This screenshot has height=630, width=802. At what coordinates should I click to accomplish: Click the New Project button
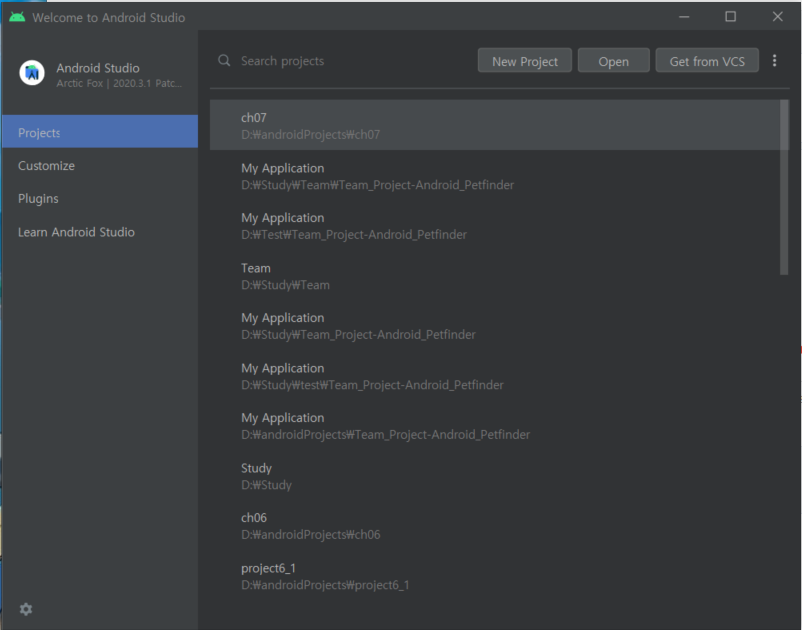(x=525, y=61)
